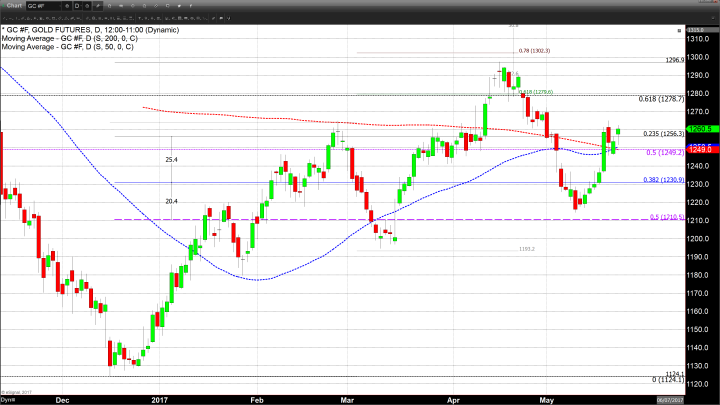Image resolution: width=720 pixels, height=405 pixels.
Task: Click 1240.0 on the price axis
Action: tap(698, 166)
